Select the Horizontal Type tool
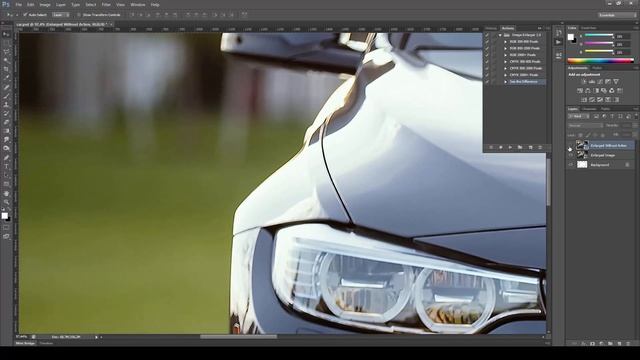The width and height of the screenshot is (640, 360). pos(6,167)
